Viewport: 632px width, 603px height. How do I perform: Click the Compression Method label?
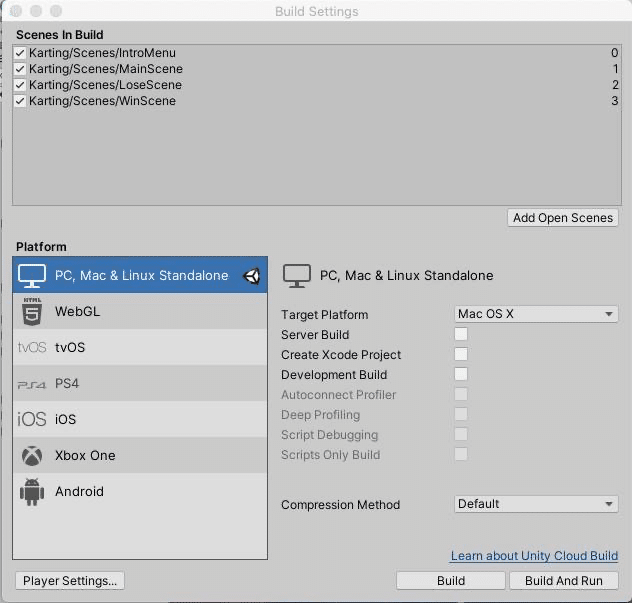coord(341,505)
